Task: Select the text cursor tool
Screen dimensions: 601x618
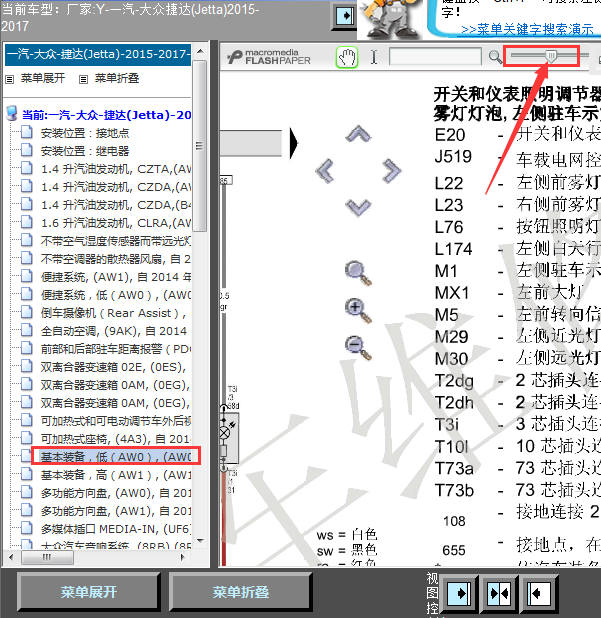Action: pyautogui.click(x=374, y=58)
